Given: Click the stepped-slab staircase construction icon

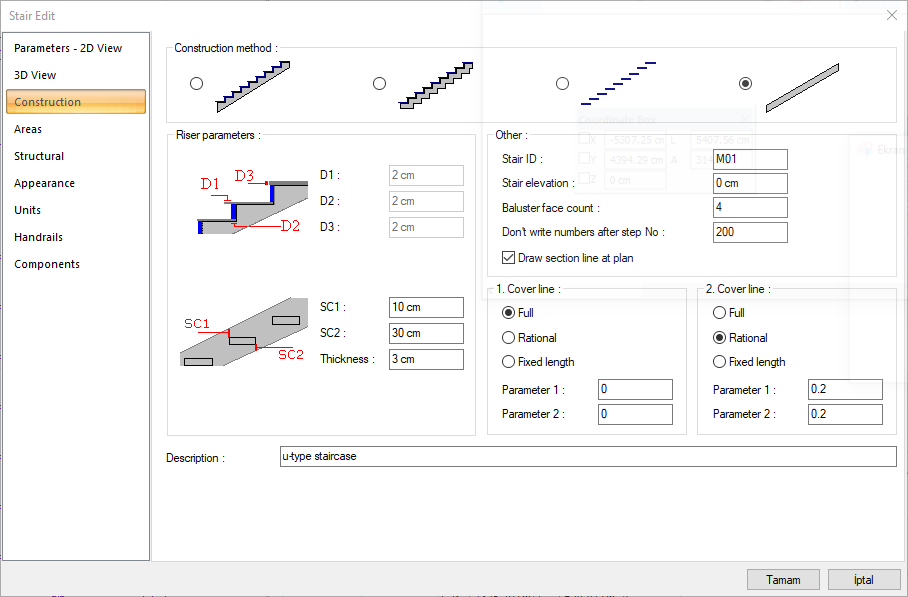Looking at the screenshot, I should pos(435,84).
